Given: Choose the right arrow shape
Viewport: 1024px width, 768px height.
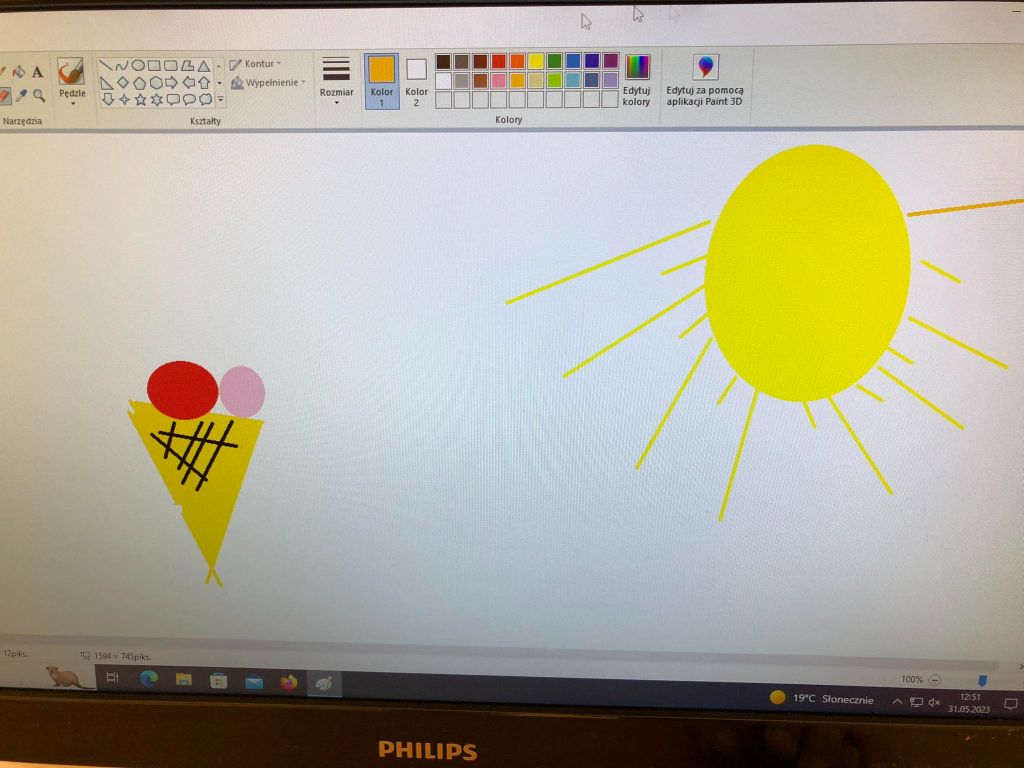Looking at the screenshot, I should (171, 83).
